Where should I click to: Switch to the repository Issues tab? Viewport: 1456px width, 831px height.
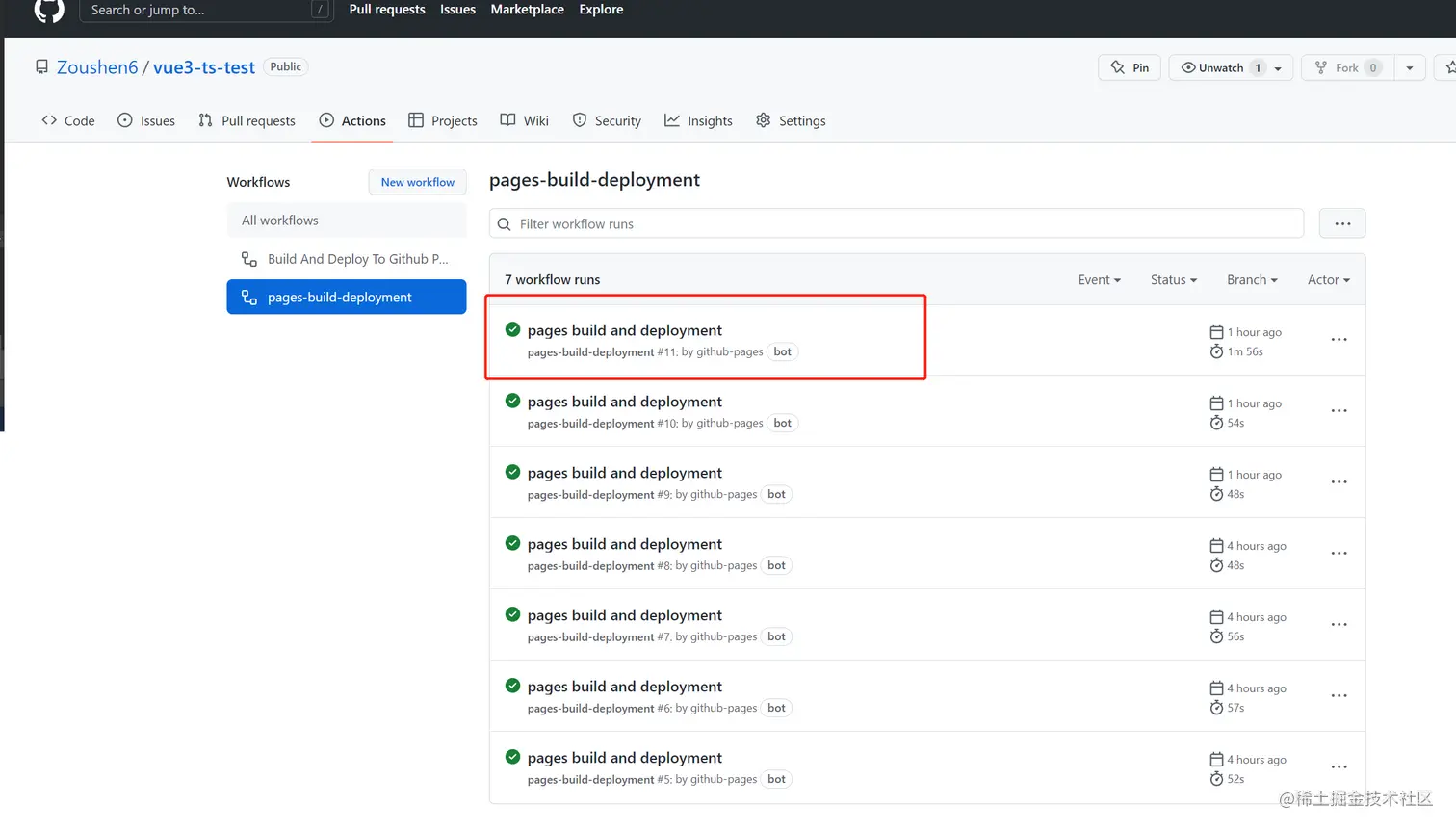(x=146, y=120)
